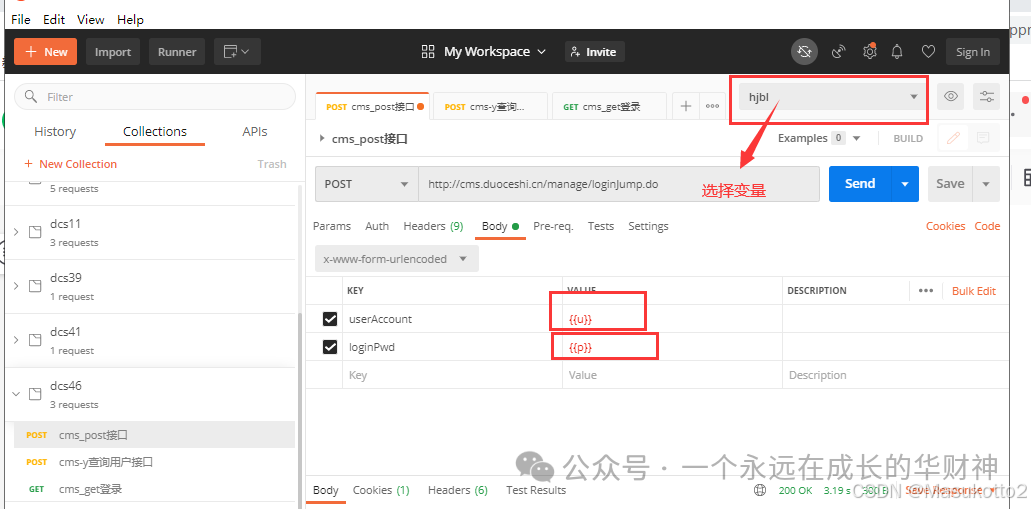Expand the dcs41 collection
Screen dimensions: 1031x509
16,339
